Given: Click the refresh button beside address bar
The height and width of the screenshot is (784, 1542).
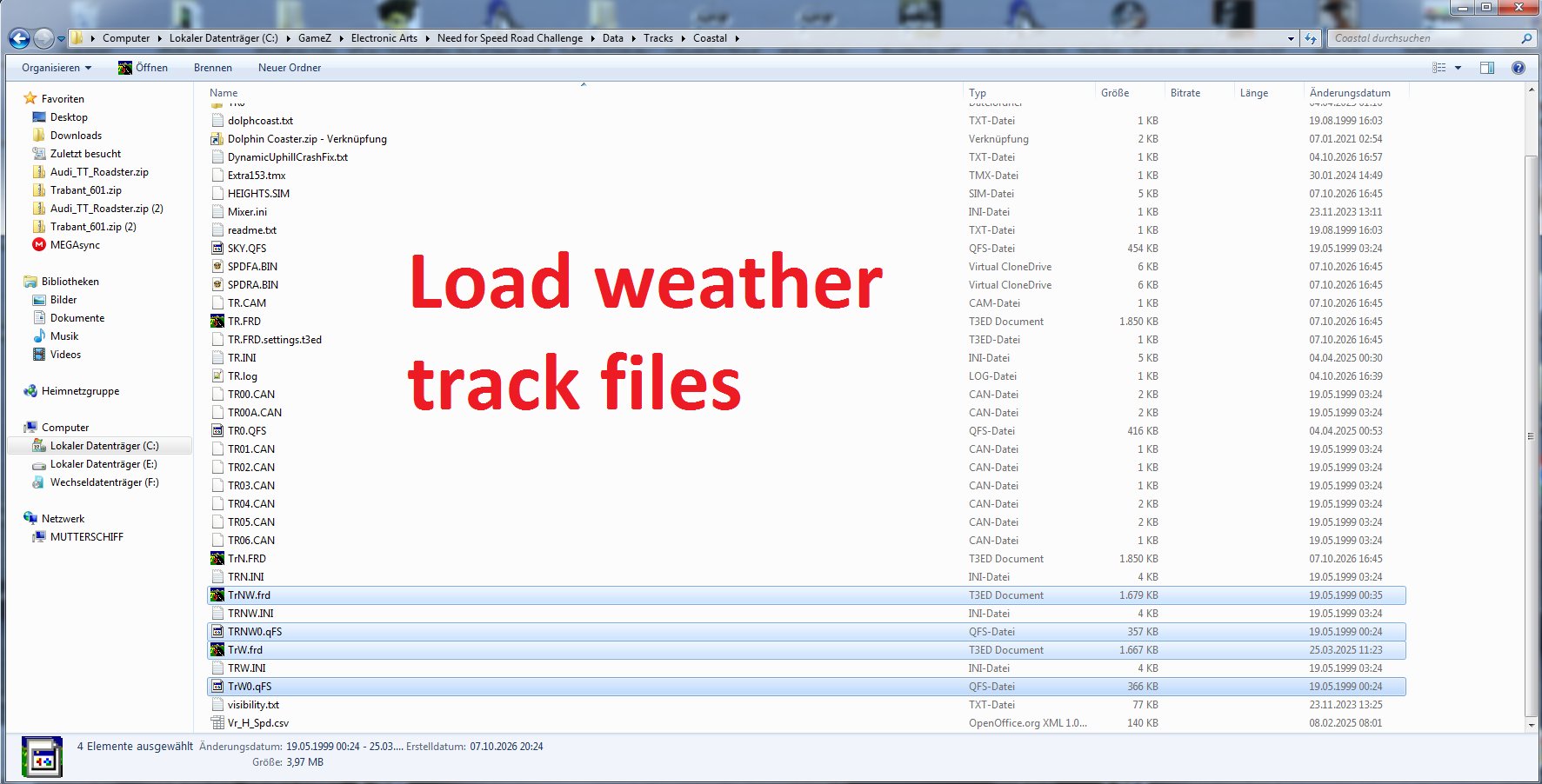Looking at the screenshot, I should (x=1311, y=38).
